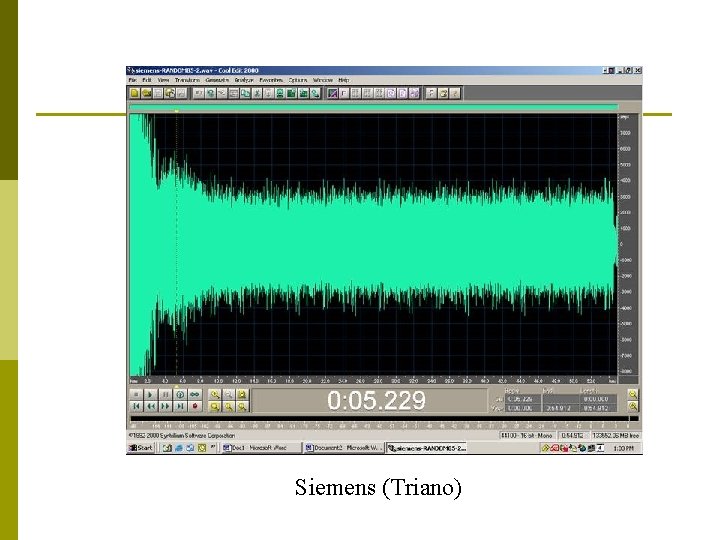Click the Go to Beginning transport button
The height and width of the screenshot is (540, 720).
[136, 406]
